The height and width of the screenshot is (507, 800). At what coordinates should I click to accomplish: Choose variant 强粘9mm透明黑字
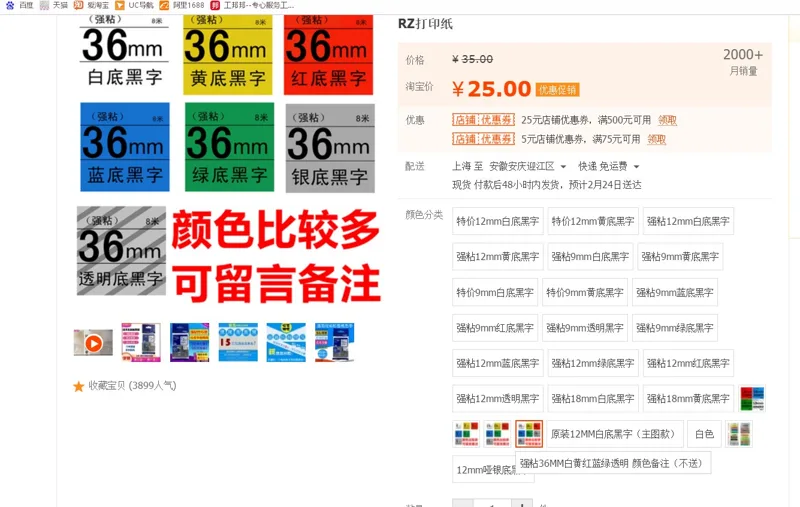point(585,327)
